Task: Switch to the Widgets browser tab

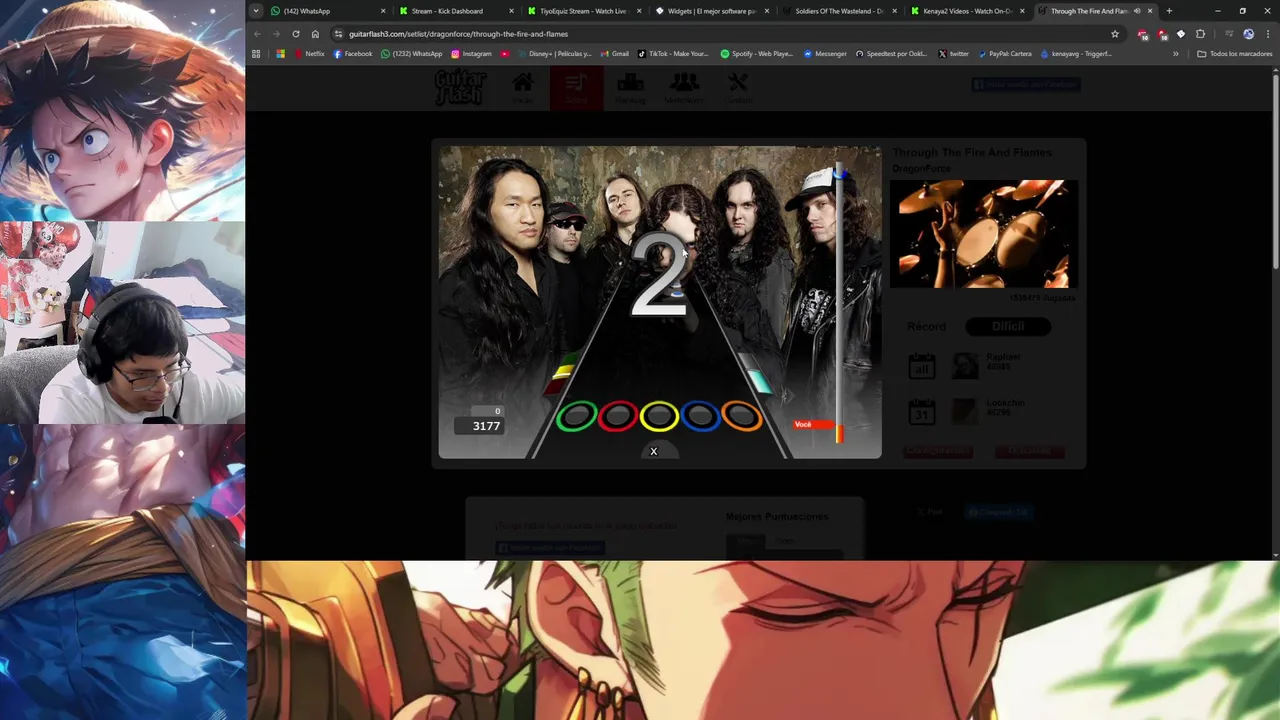Action: click(713, 11)
